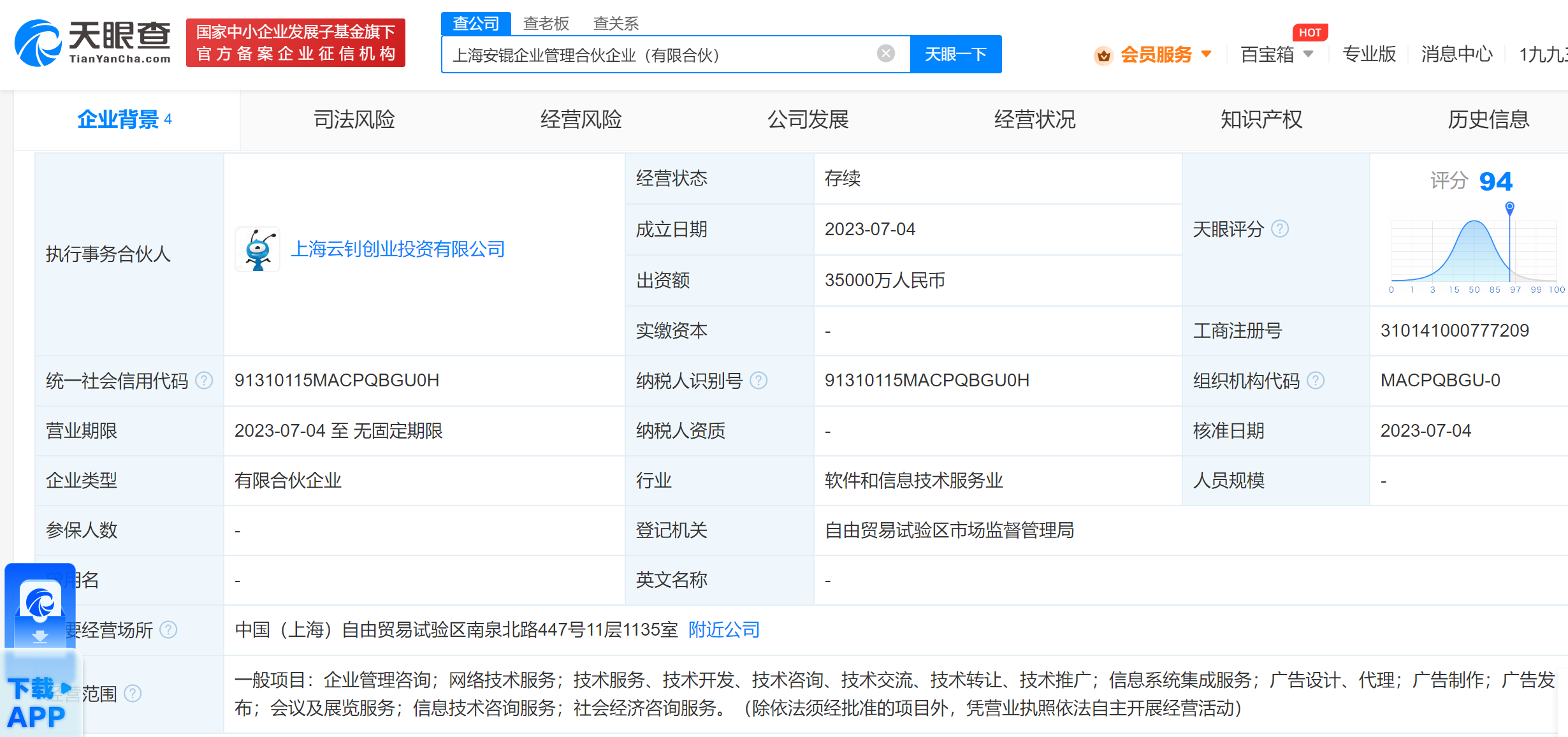The image size is (1568, 737).
Task: Open the 附近公司 link
Action: coord(724,630)
